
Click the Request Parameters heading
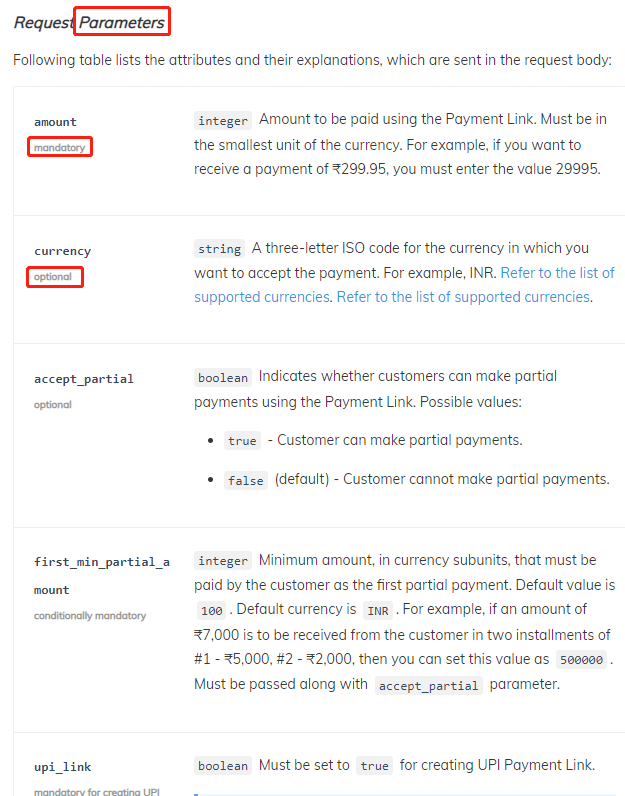89,22
